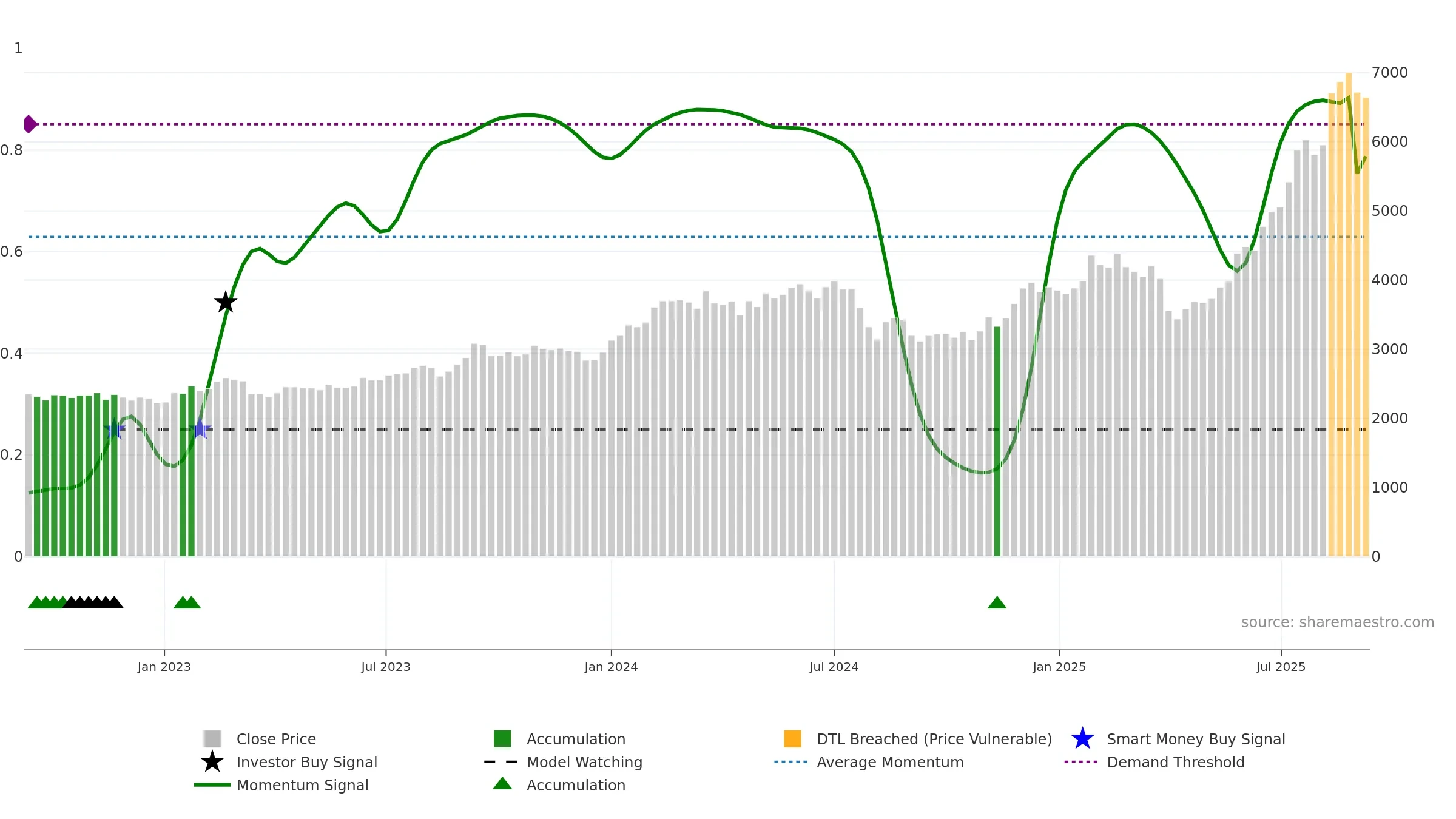The width and height of the screenshot is (1456, 819).
Task: Click the blue Smart Money star legend icon
Action: click(x=1082, y=739)
